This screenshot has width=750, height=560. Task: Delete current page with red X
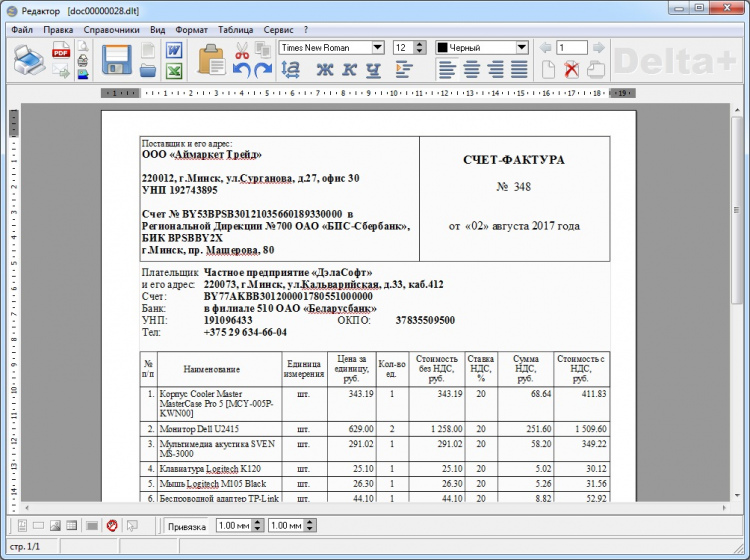click(572, 70)
